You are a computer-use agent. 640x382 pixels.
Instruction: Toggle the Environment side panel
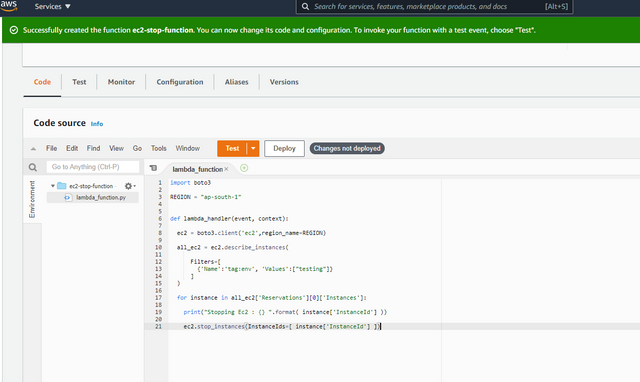tap(32, 199)
